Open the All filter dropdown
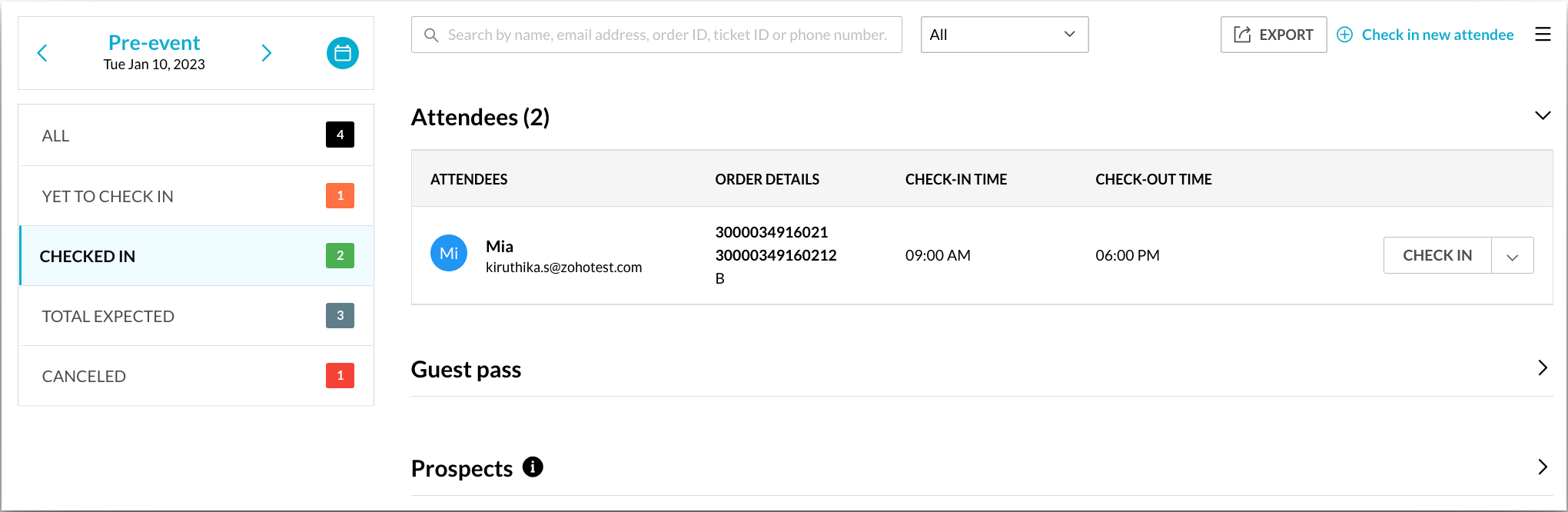The height and width of the screenshot is (512, 1568). click(x=1004, y=35)
